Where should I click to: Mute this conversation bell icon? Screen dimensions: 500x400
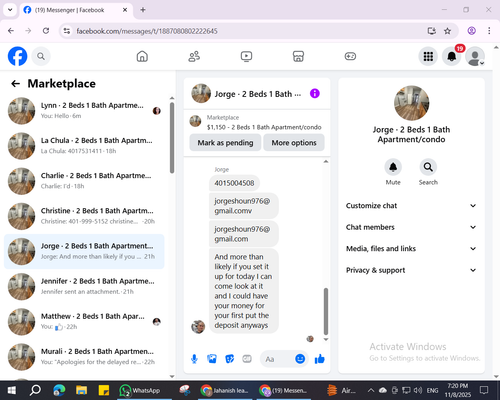(393, 167)
